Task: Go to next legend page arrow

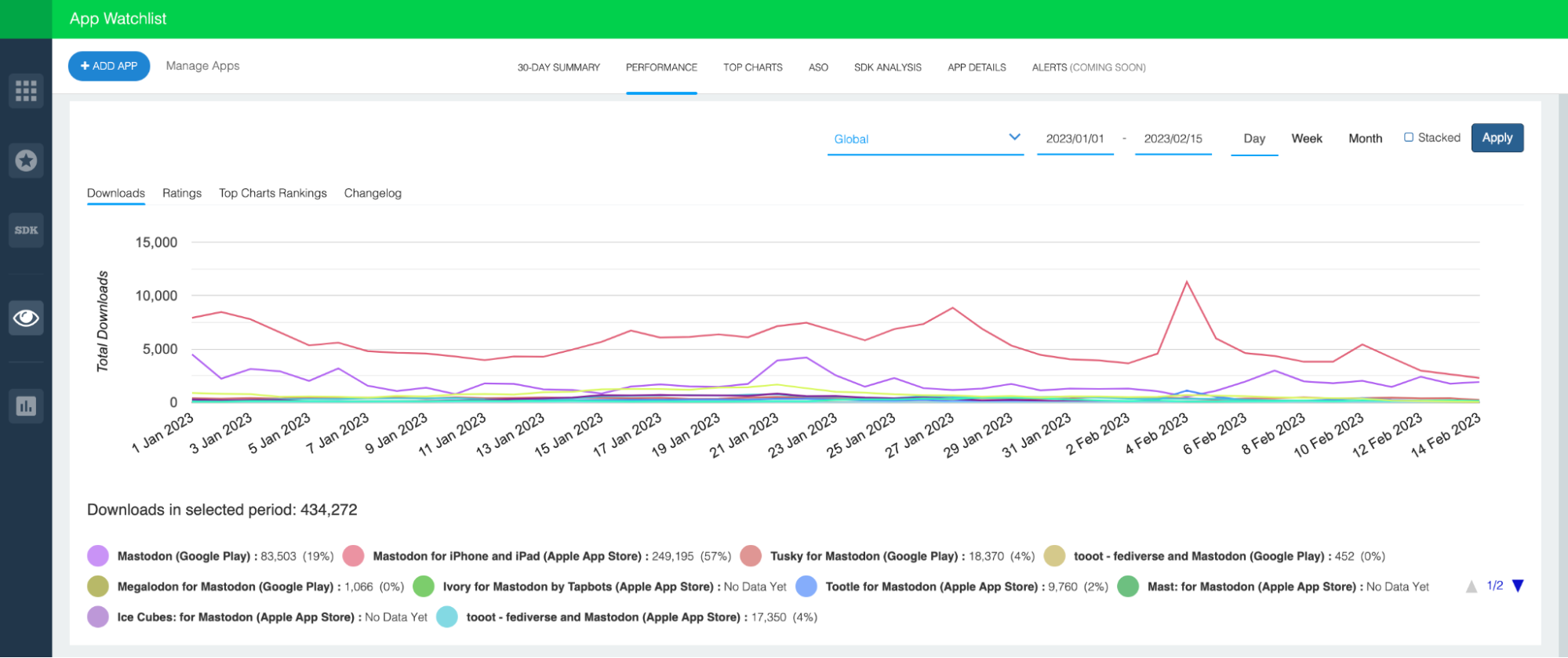Action: pyautogui.click(x=1518, y=587)
